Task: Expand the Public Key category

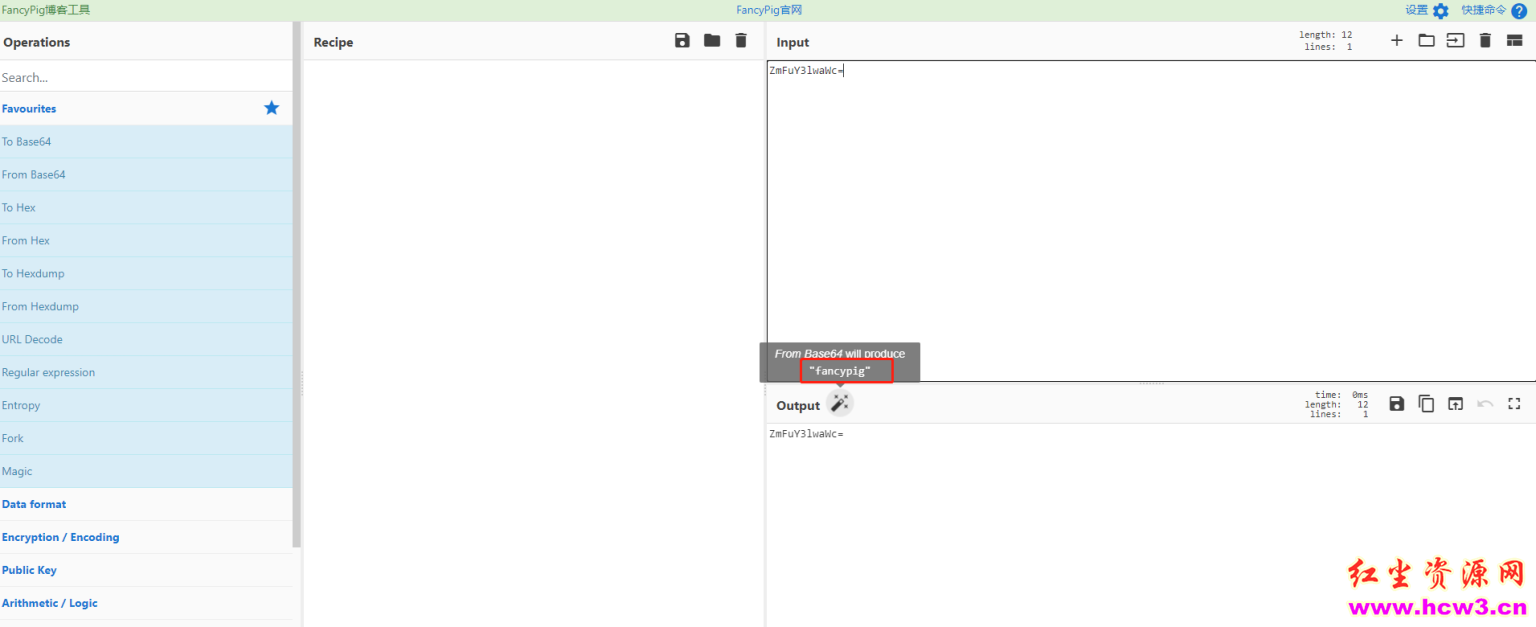Action: (x=146, y=570)
